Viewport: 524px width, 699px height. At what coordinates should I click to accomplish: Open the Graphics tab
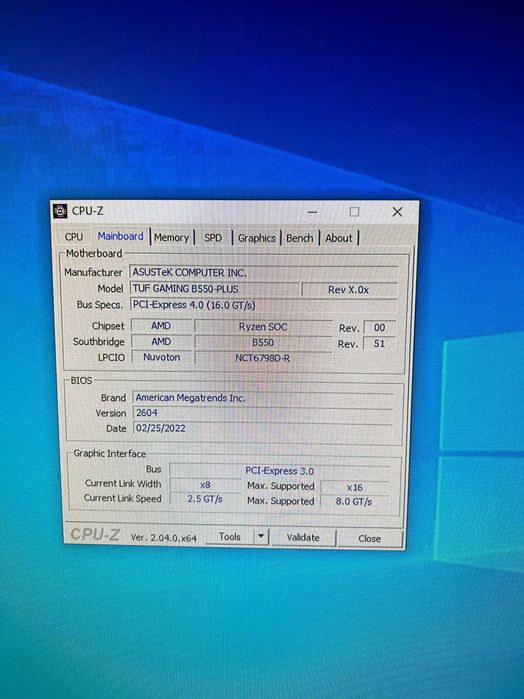point(256,238)
